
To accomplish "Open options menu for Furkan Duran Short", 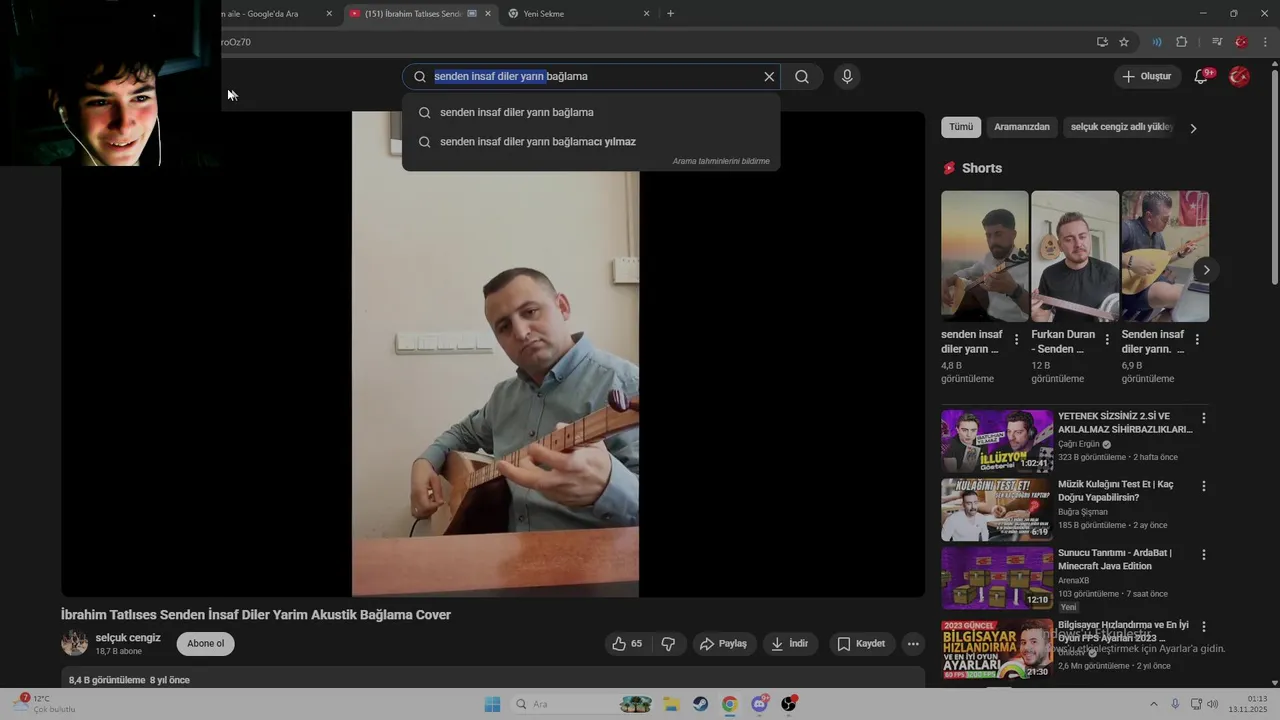I will click(x=1107, y=340).
